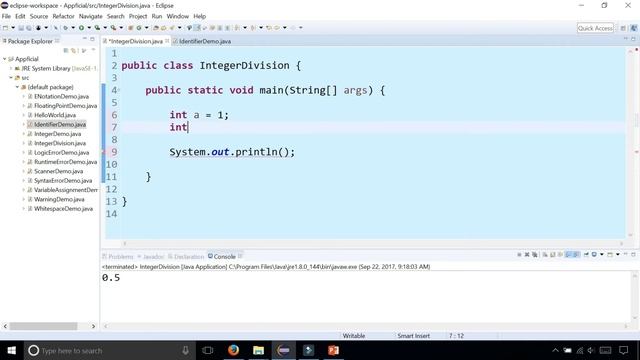The image size is (640, 360).
Task: Click the Save toolbar icon
Action: click(x=21, y=28)
